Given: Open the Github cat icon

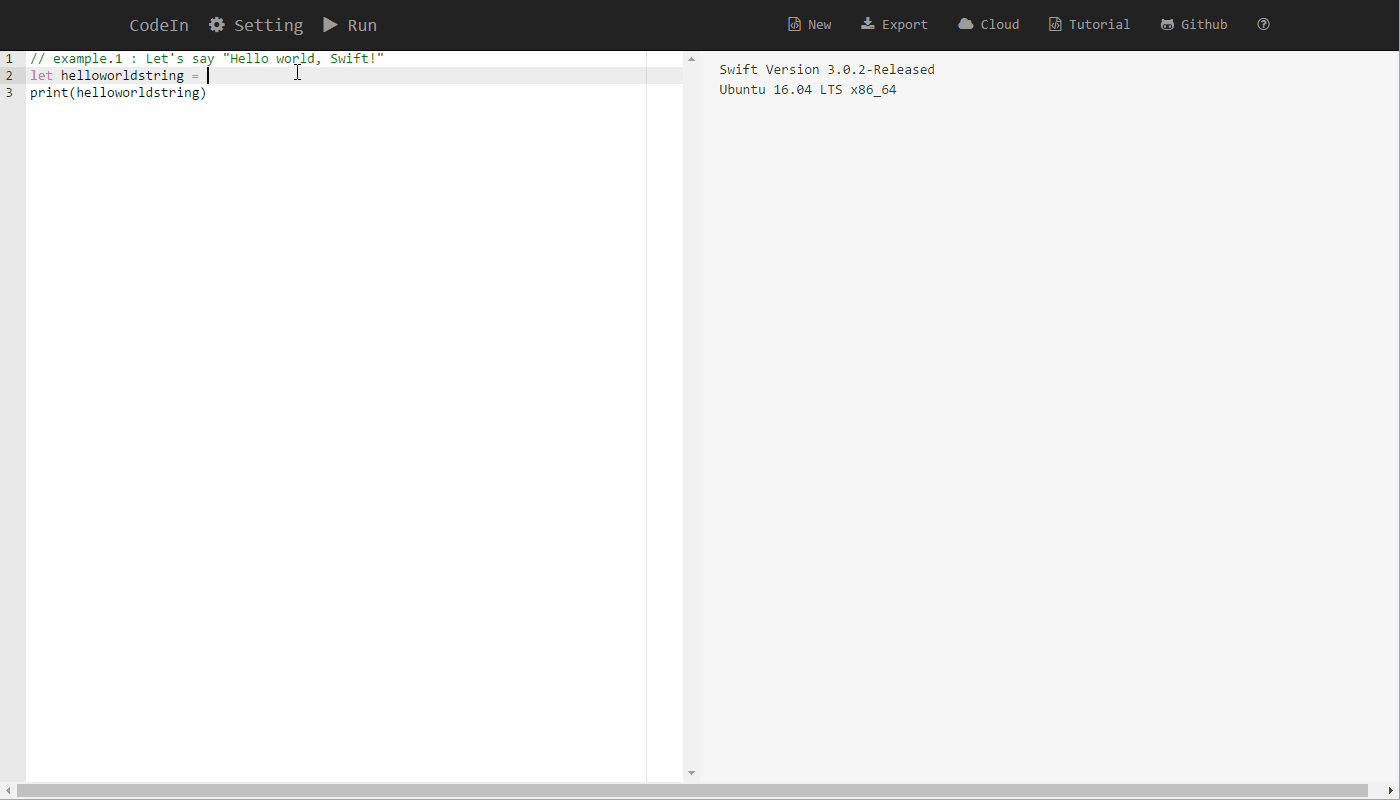Looking at the screenshot, I should [x=1167, y=24].
